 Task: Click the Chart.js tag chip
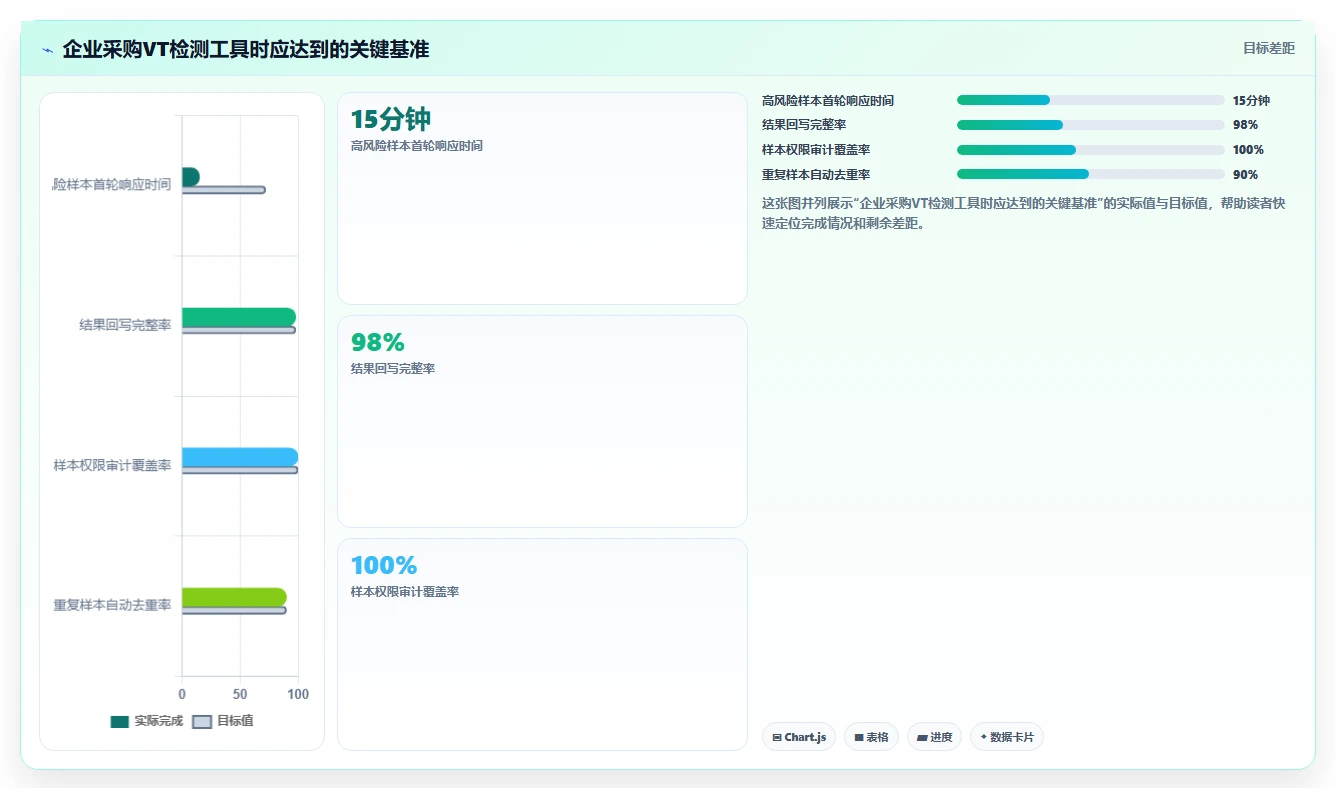(x=799, y=737)
